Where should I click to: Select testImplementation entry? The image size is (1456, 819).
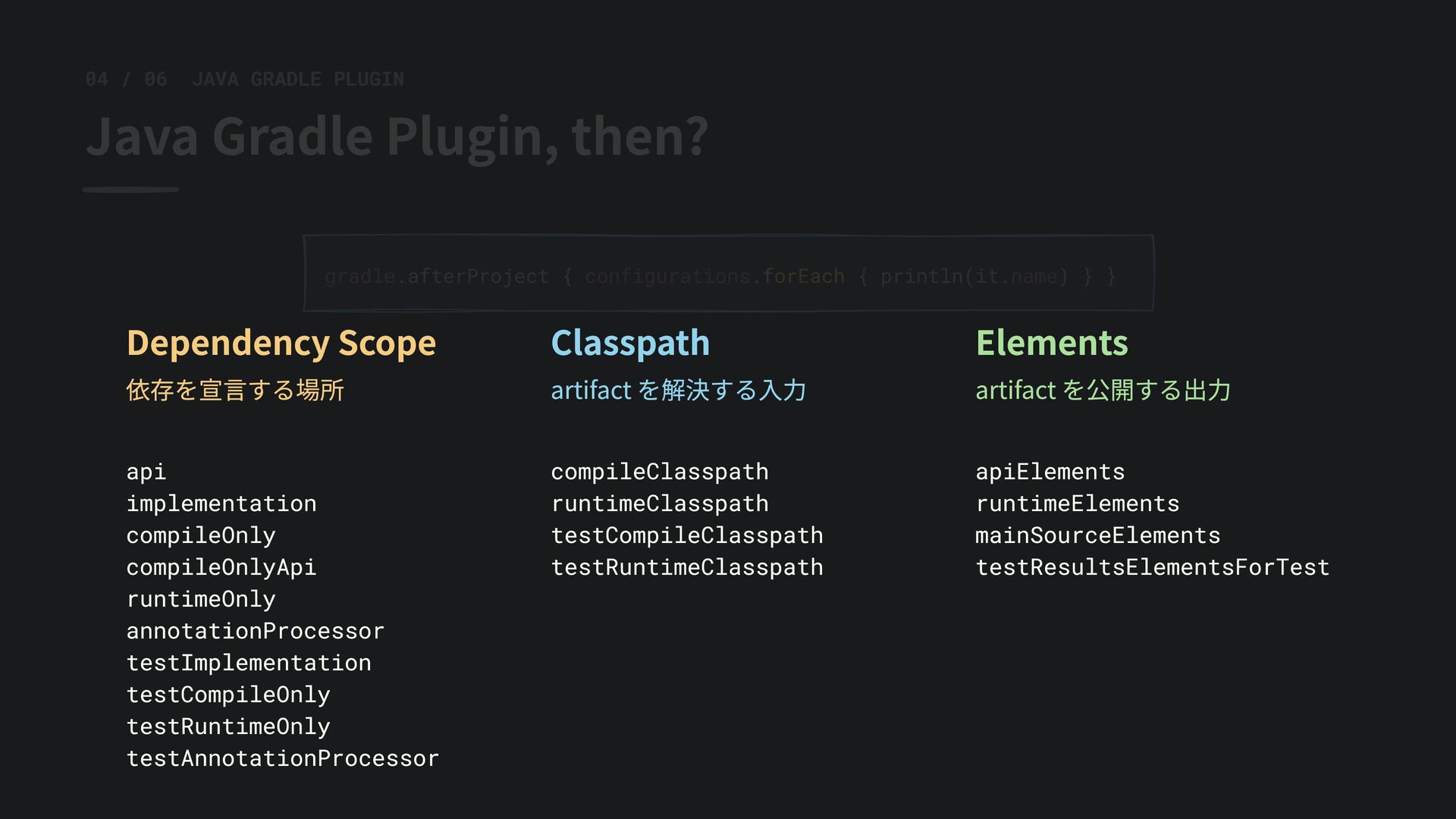(x=249, y=663)
